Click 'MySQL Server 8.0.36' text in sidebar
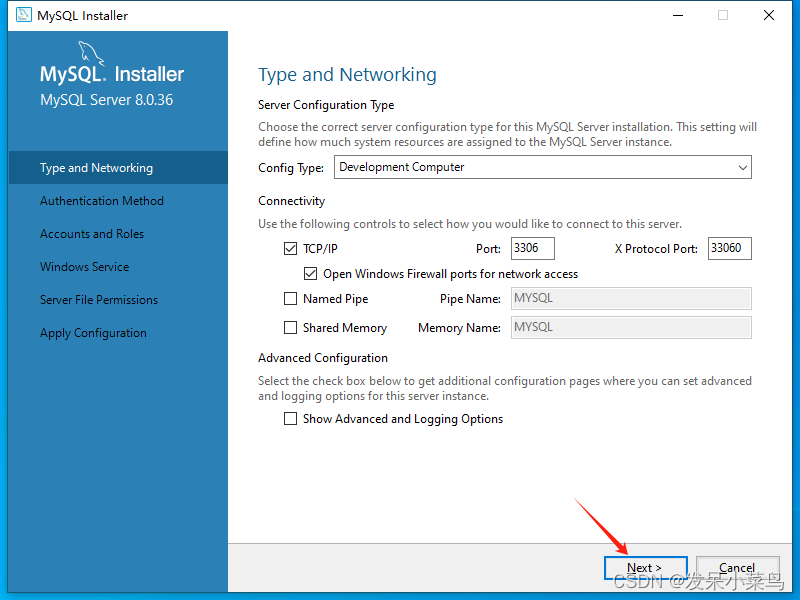This screenshot has height=600, width=800. pos(107,99)
